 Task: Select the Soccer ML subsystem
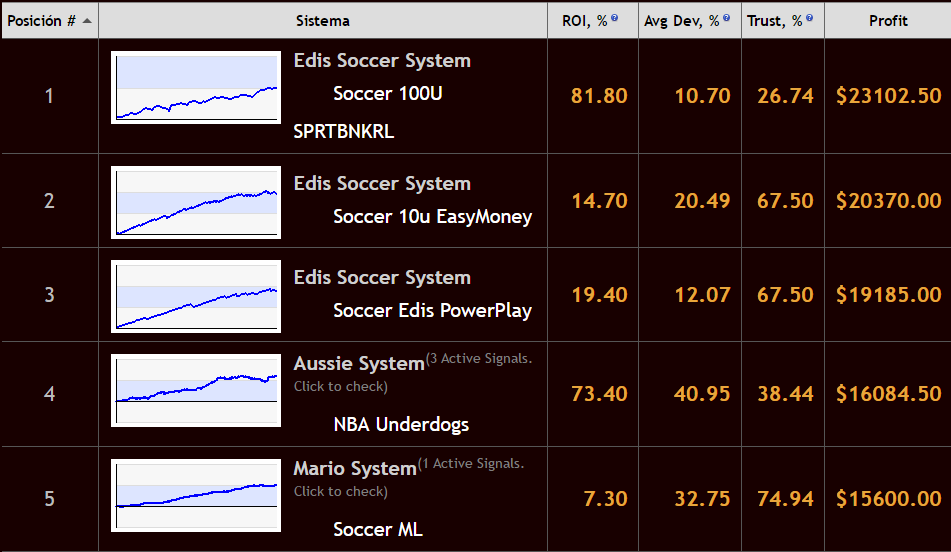tap(378, 530)
